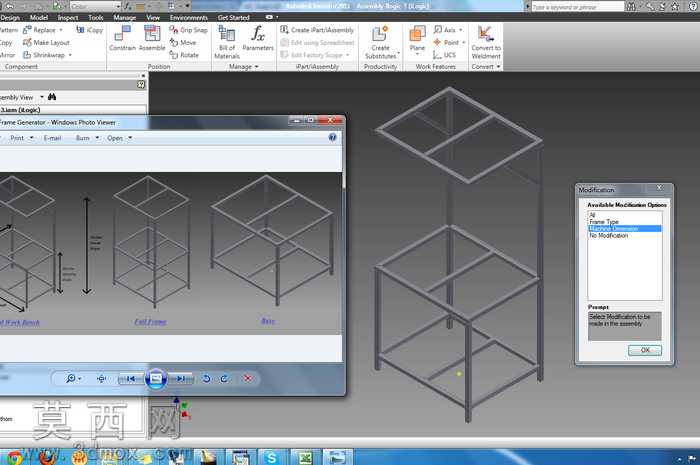This screenshot has width=700, height=465.
Task: Click the Replace component tool
Action: (x=39, y=30)
